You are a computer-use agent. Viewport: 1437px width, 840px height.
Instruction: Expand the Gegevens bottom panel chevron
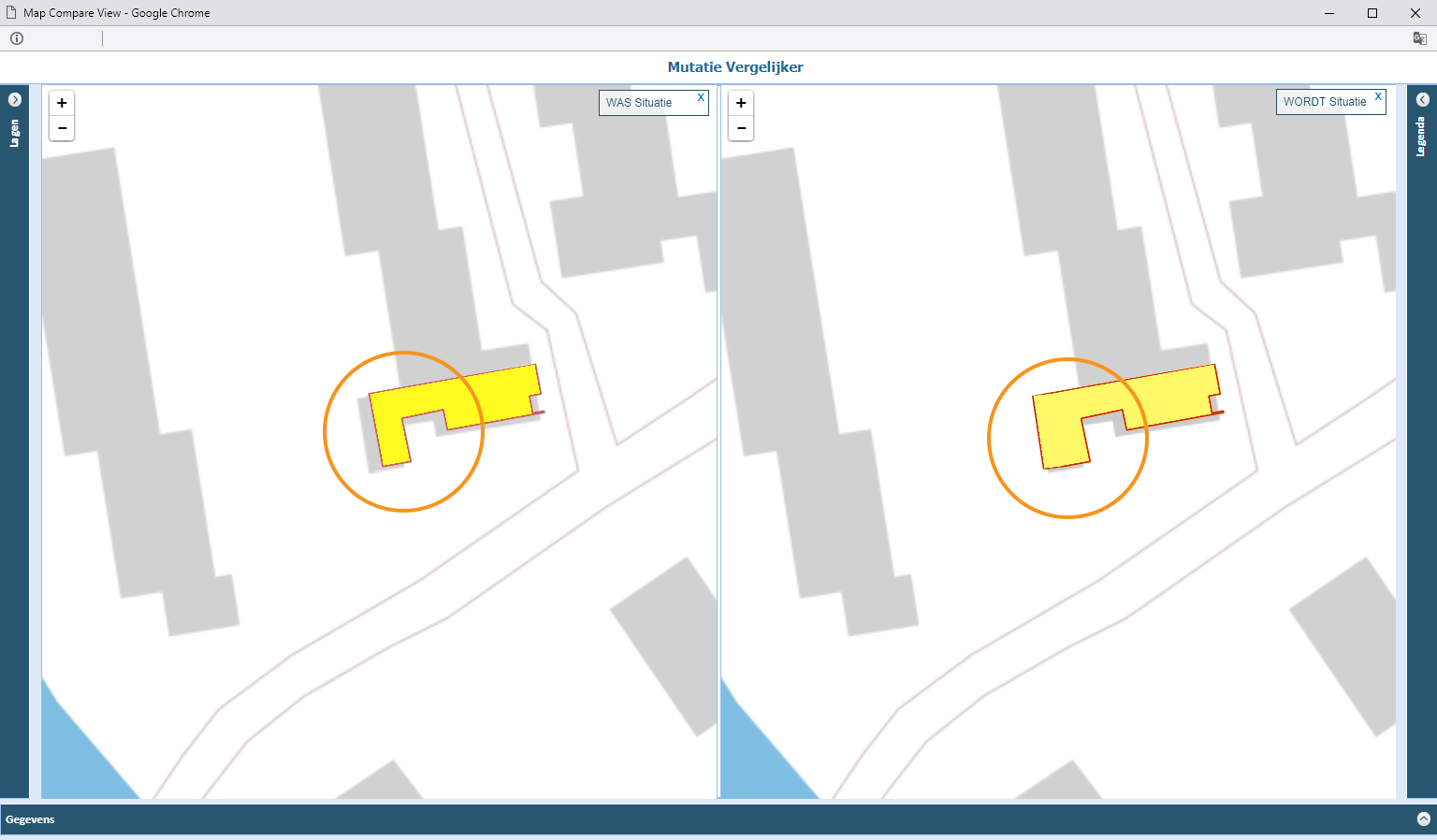1423,818
